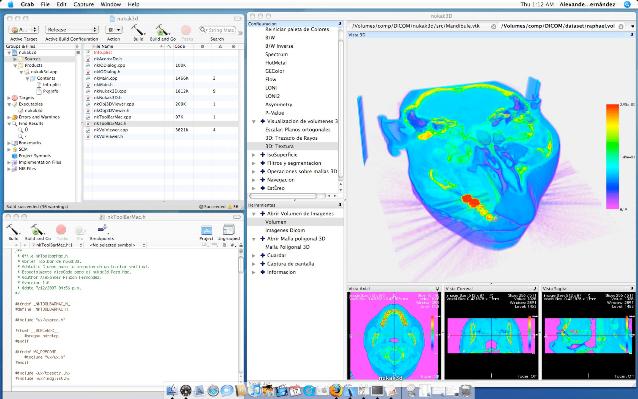Open the Apple menu
The image size is (638, 399).
pos(11,4)
